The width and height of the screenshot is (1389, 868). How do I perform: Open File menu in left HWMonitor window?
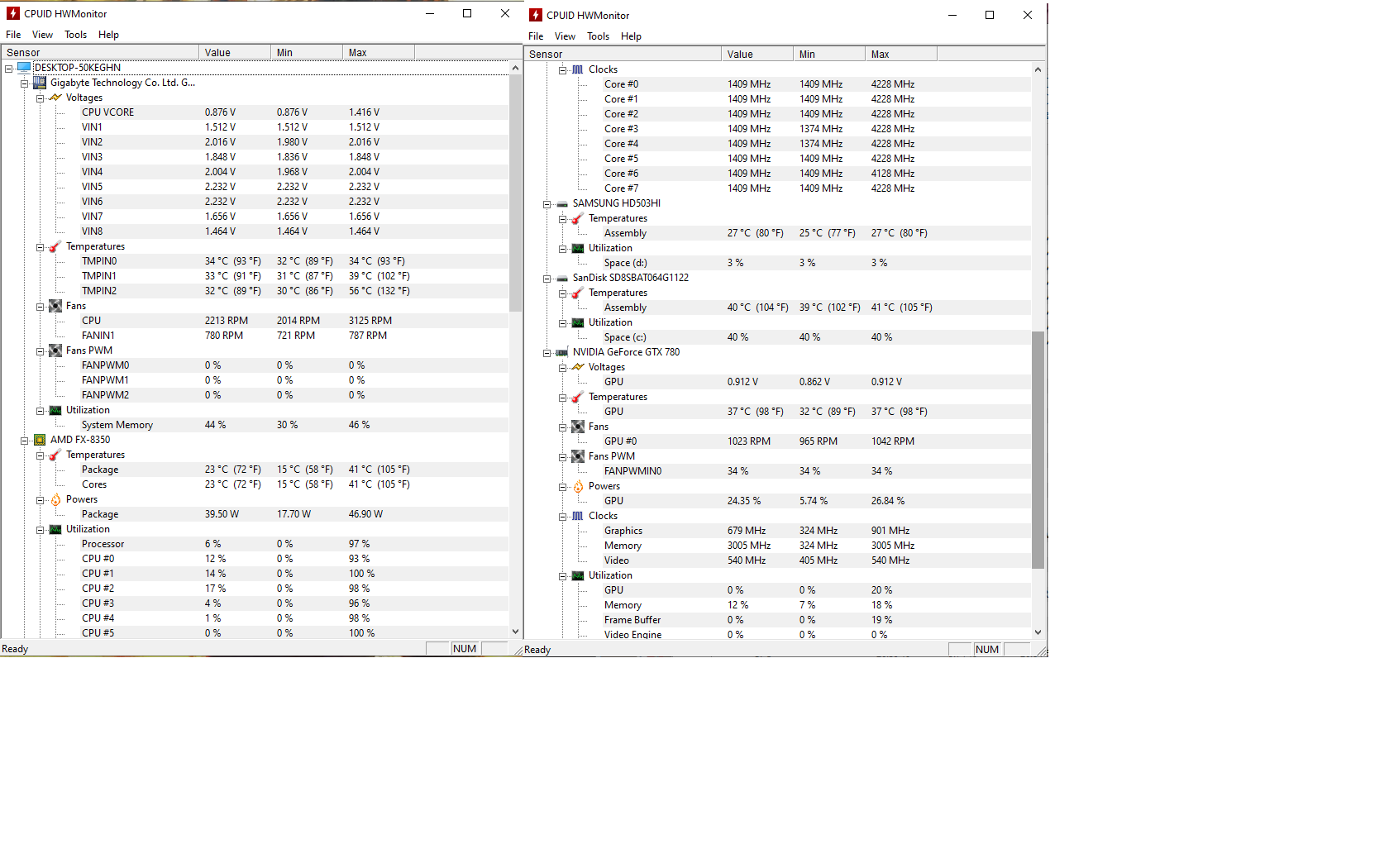click(x=13, y=35)
